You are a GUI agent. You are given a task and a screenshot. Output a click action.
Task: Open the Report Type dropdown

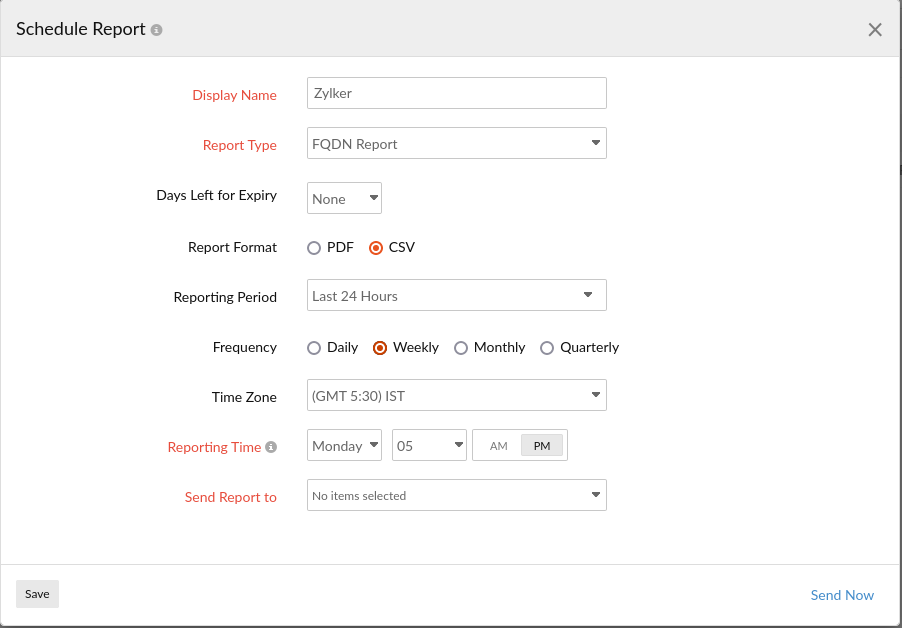pos(456,143)
